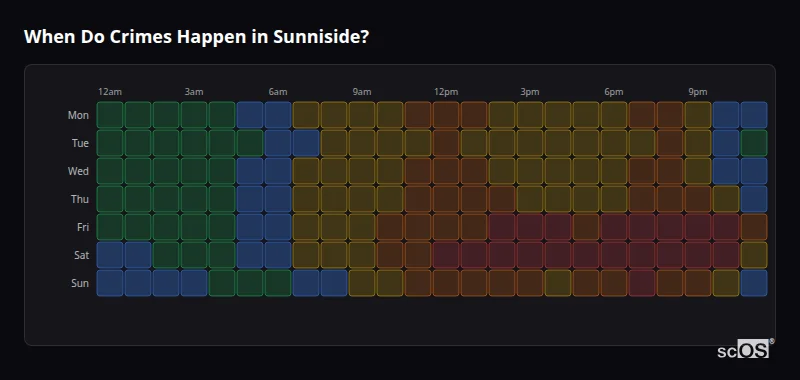This screenshot has width=800, height=380.
Task: Select the yellow Saturday 11pm cell
Action: coord(754,255)
